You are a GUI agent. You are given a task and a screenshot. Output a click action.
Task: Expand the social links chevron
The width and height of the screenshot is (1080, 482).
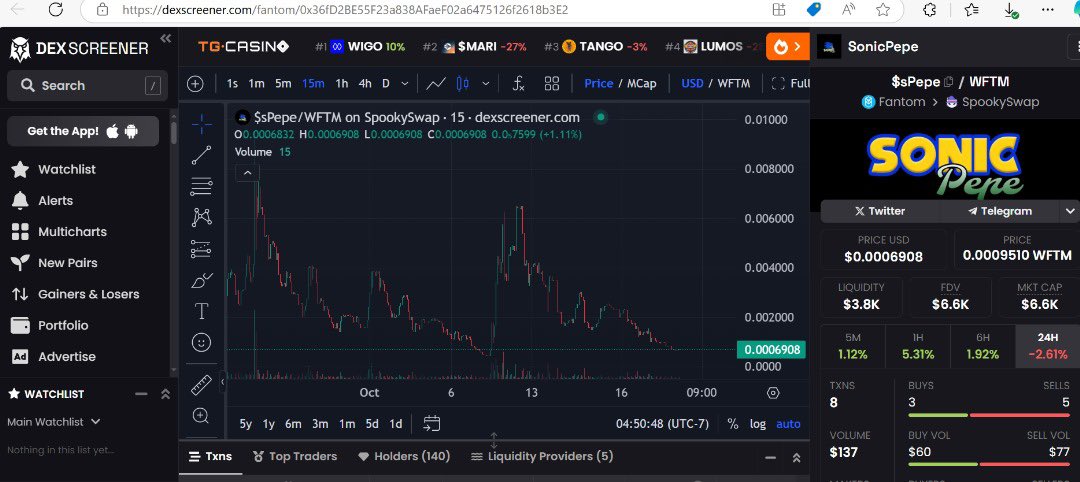pyautogui.click(x=1070, y=211)
